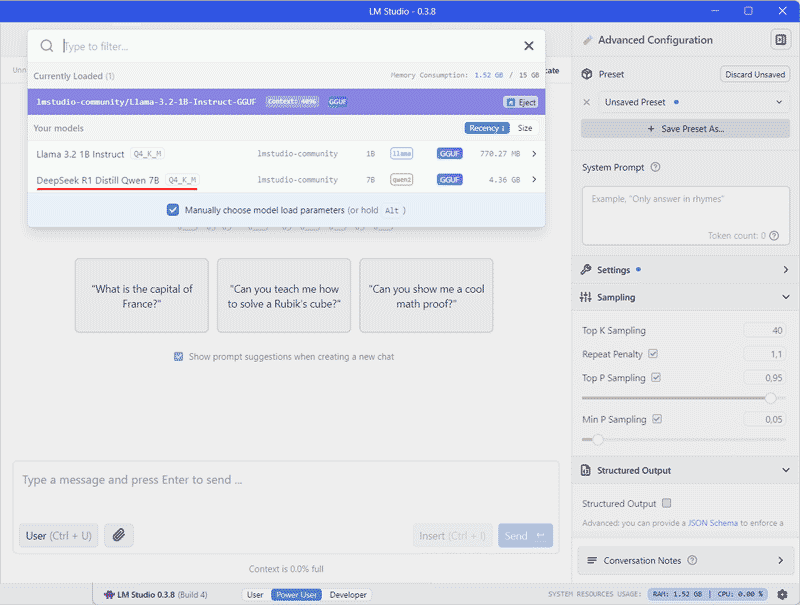Remove the preset with X icon
This screenshot has height=605, width=800.
coord(587,102)
